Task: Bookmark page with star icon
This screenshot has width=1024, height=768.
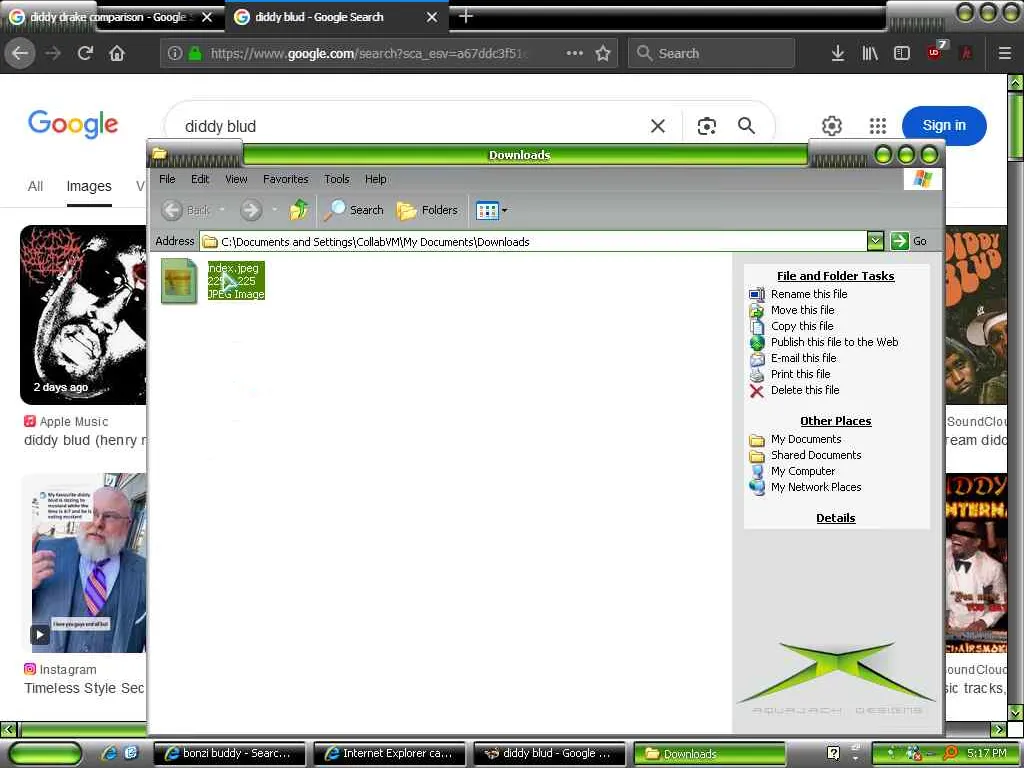Action: (603, 53)
